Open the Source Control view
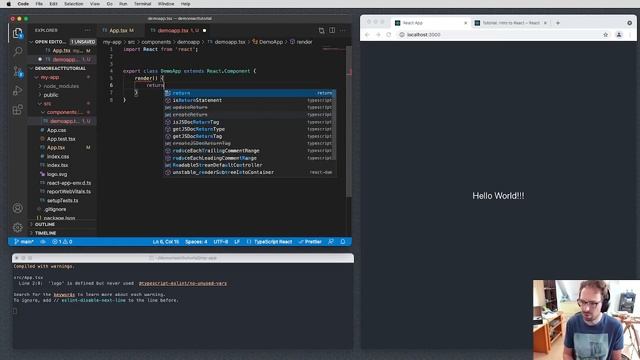Screen dimensions: 640x360 18,71
